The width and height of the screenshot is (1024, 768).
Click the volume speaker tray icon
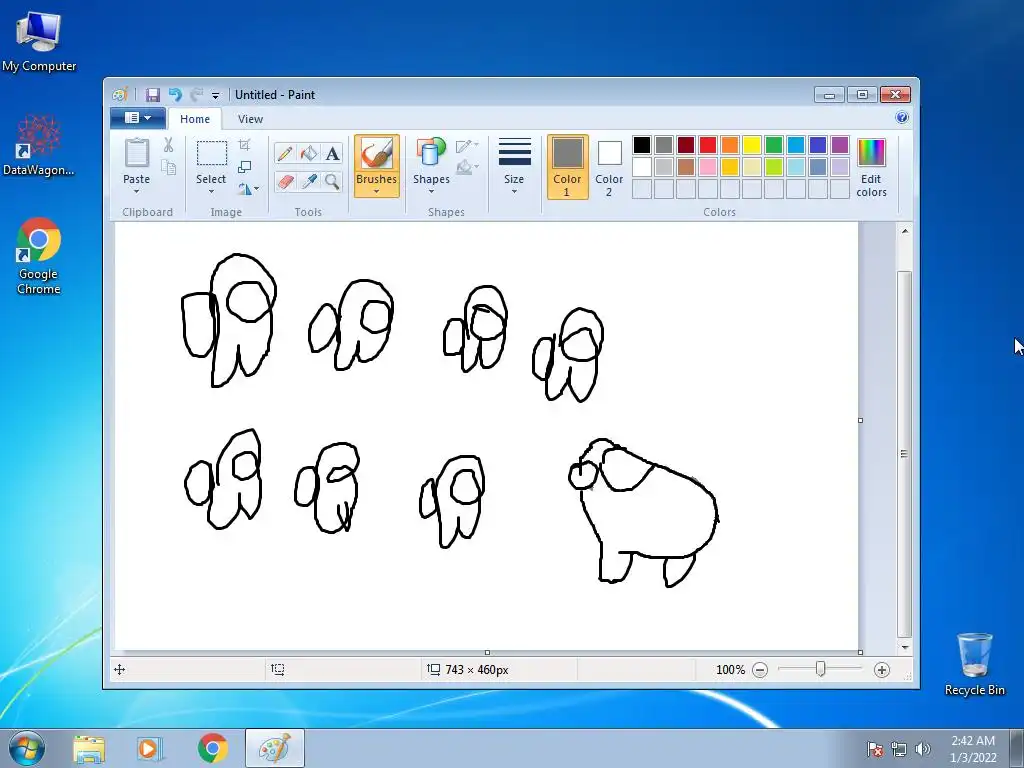(922, 749)
